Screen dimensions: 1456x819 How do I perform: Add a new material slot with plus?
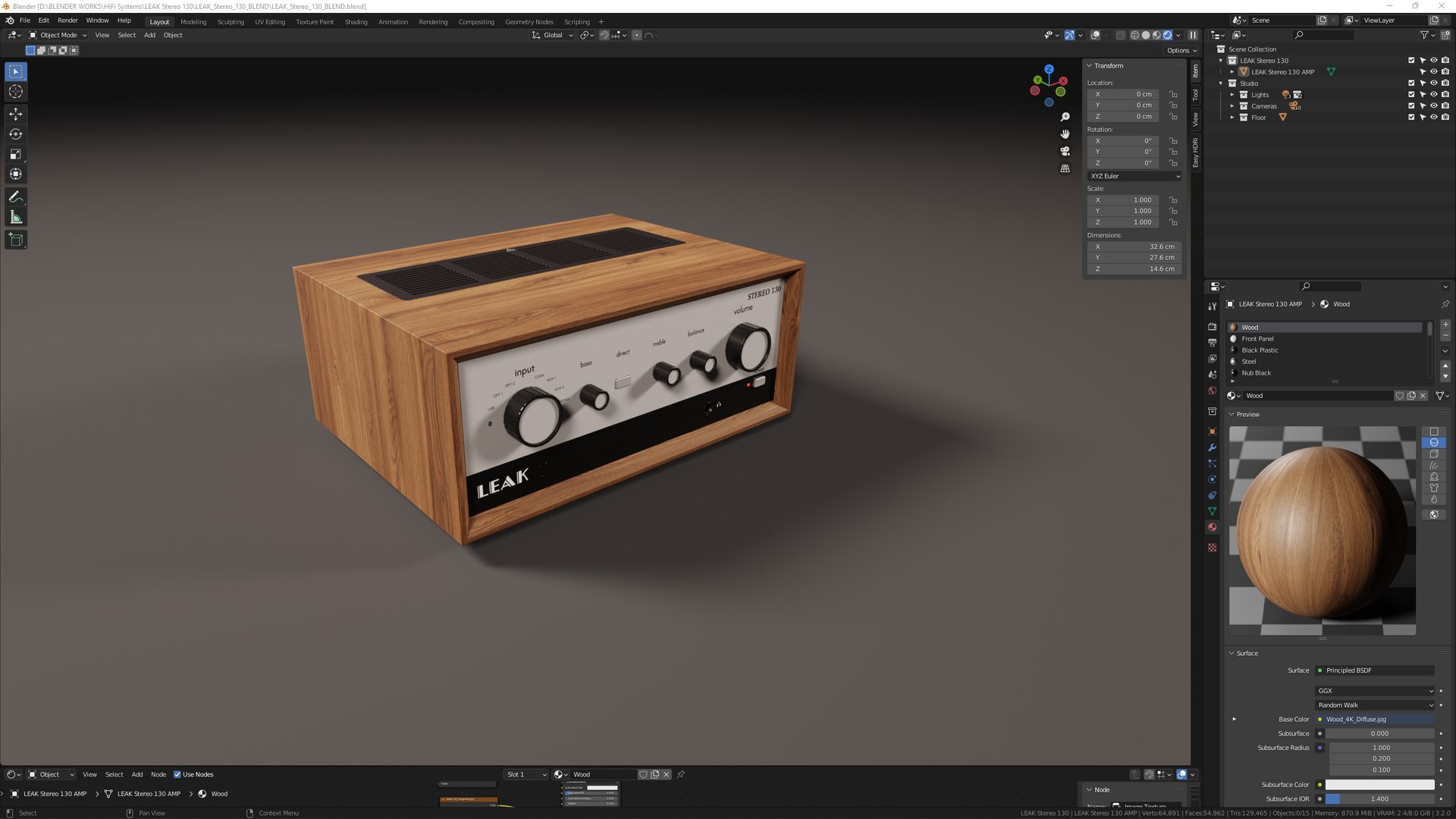click(x=1445, y=325)
